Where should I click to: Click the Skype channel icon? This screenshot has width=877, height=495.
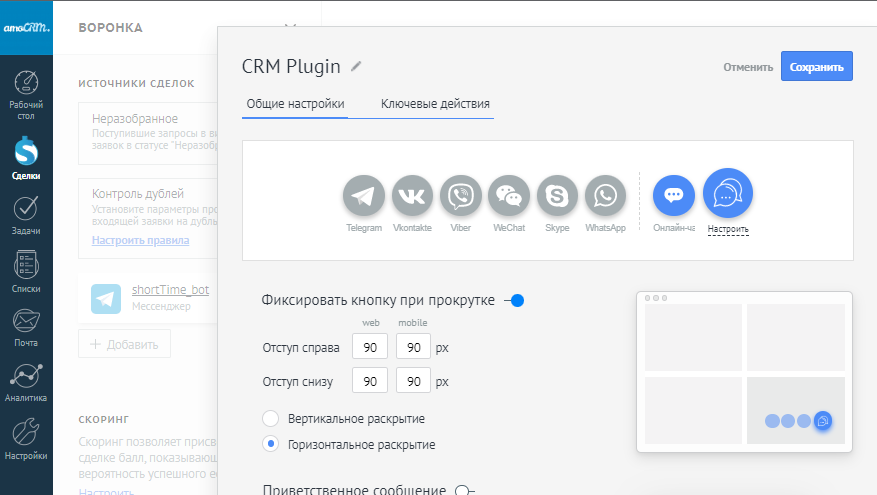point(557,197)
